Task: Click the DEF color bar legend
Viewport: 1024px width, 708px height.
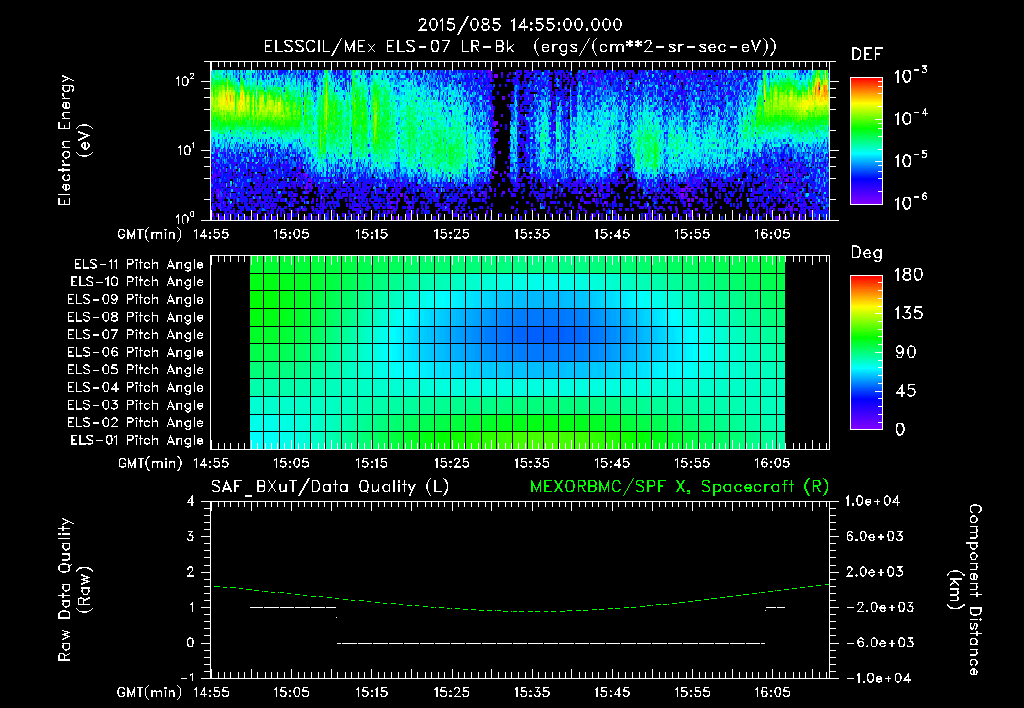Action: coord(866,140)
